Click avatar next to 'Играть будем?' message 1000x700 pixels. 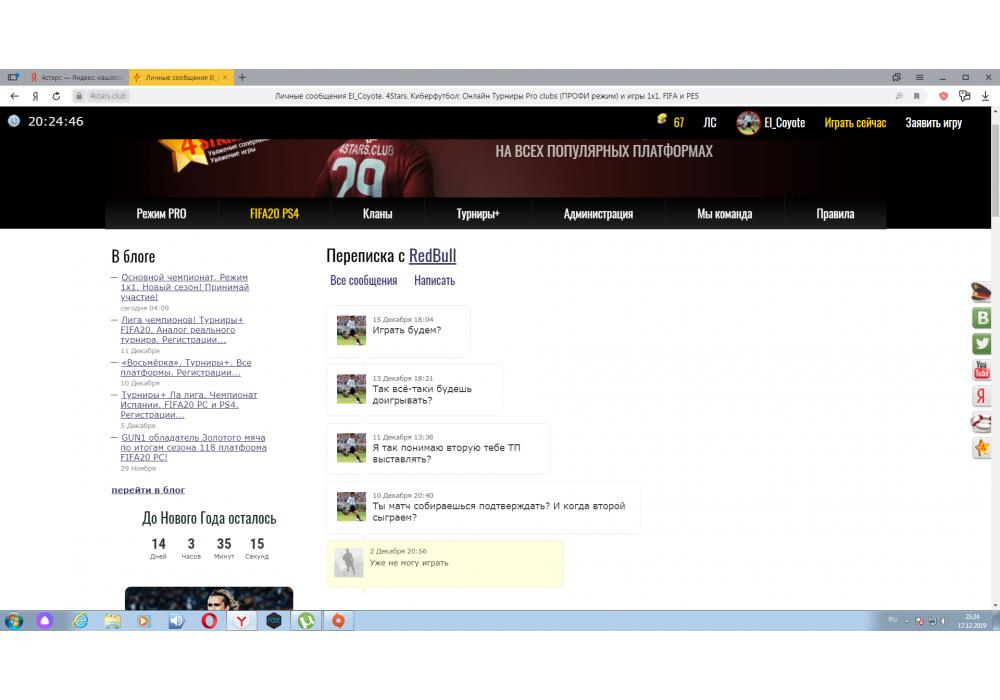(351, 330)
